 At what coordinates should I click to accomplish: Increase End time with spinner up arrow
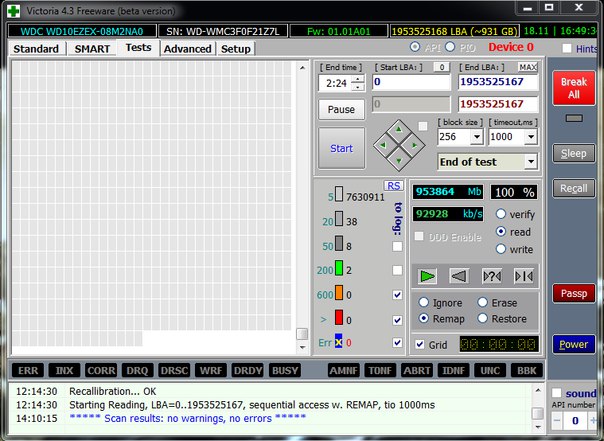(x=358, y=79)
